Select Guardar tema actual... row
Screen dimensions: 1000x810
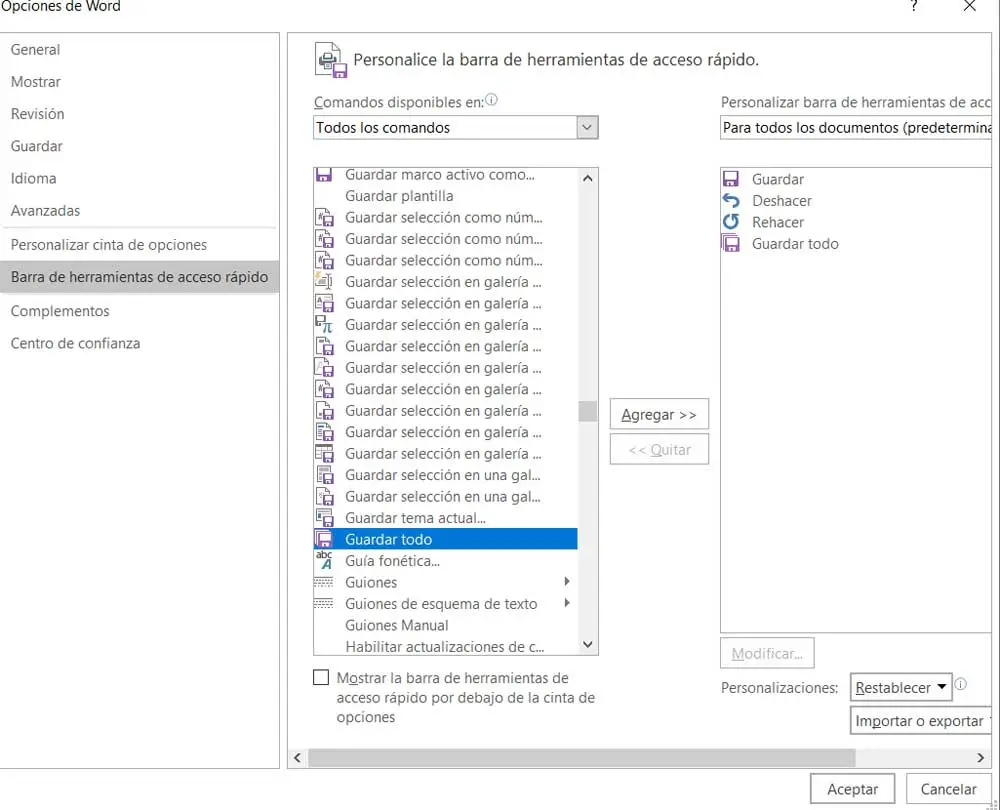[x=446, y=518]
